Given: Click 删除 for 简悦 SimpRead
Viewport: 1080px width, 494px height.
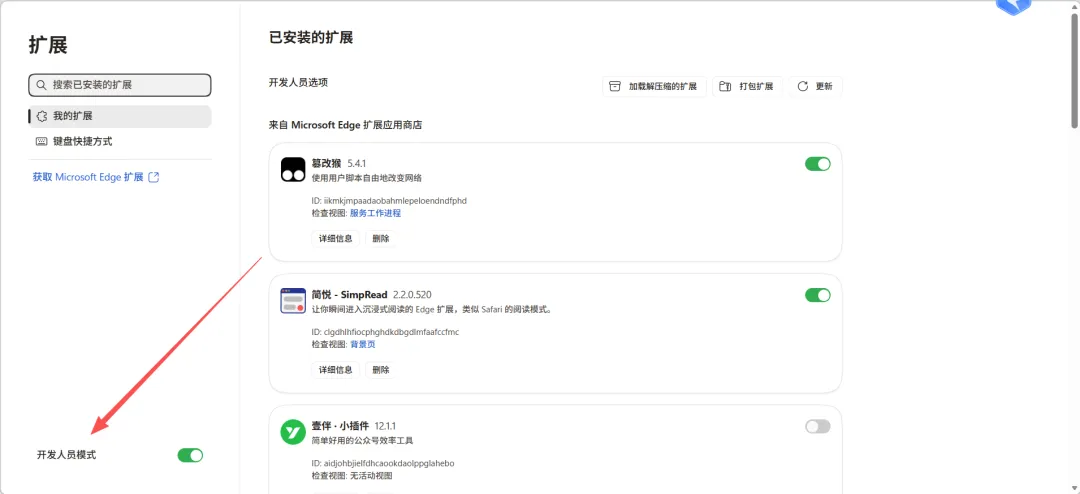Looking at the screenshot, I should [x=380, y=370].
